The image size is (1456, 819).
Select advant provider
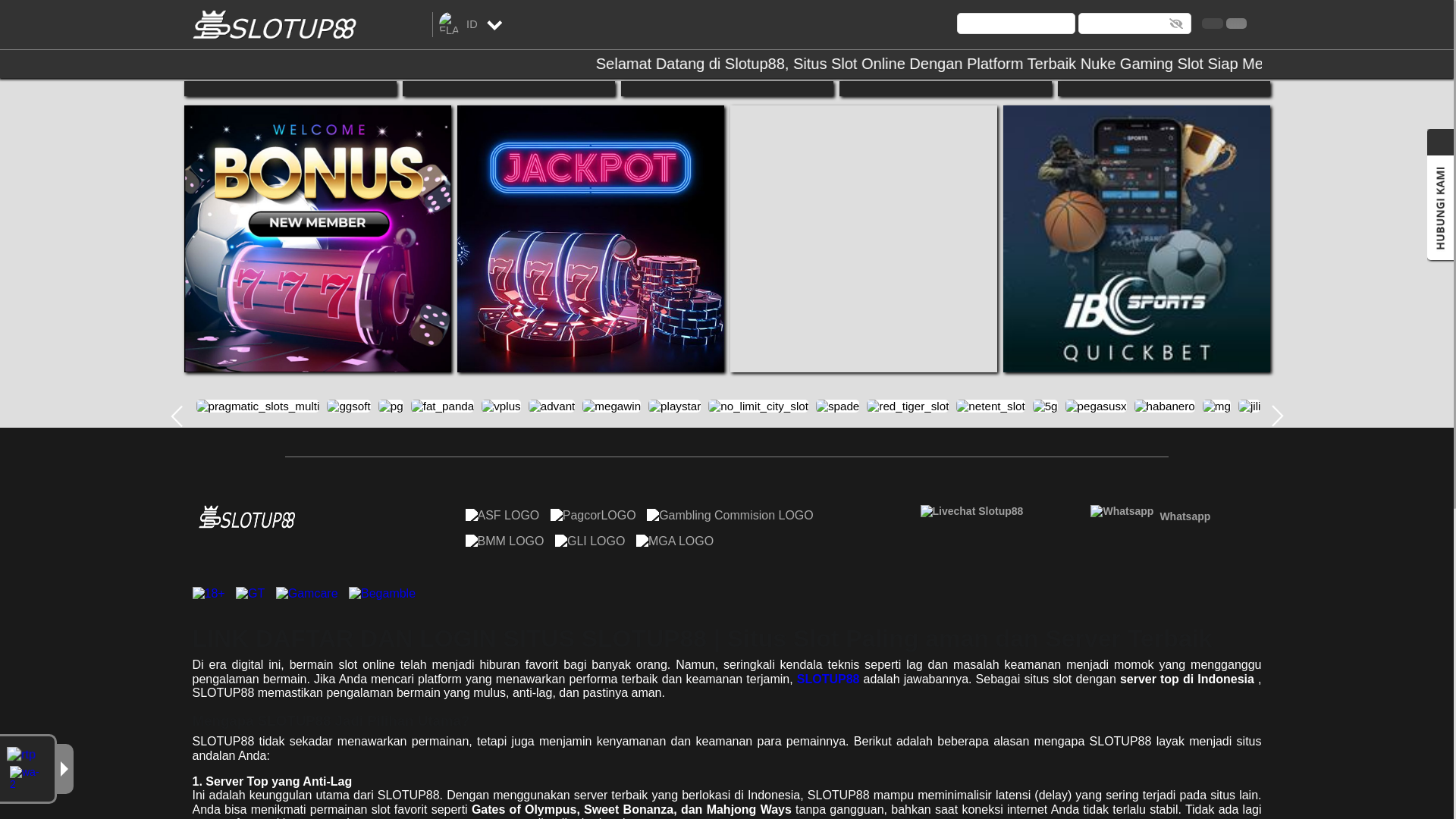coord(551,406)
